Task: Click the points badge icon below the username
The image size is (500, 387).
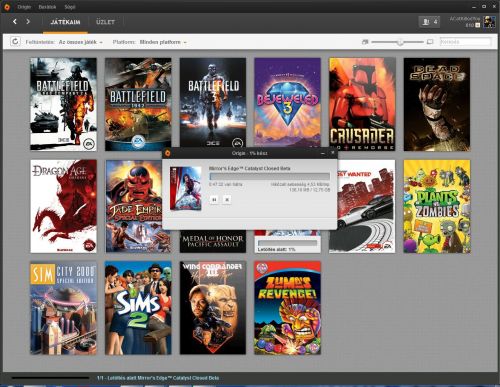Action: pyautogui.click(x=478, y=25)
